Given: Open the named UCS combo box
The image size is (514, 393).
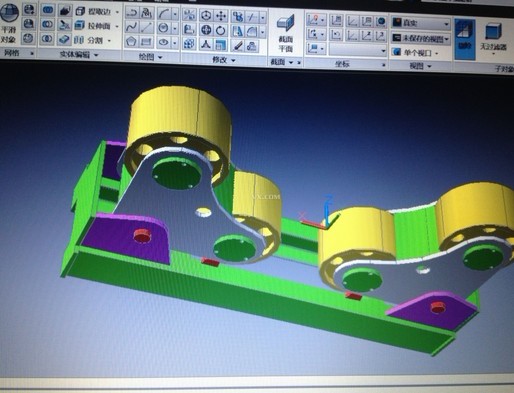Looking at the screenshot, I should [358, 50].
